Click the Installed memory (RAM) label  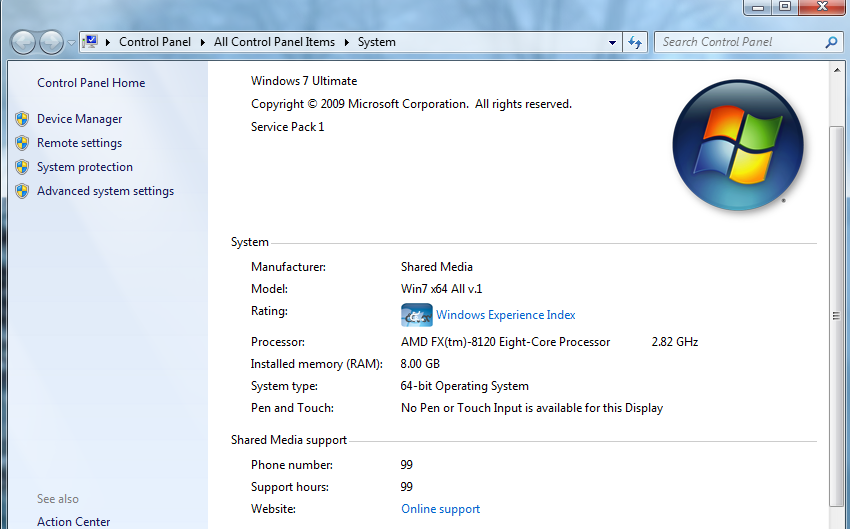317,364
